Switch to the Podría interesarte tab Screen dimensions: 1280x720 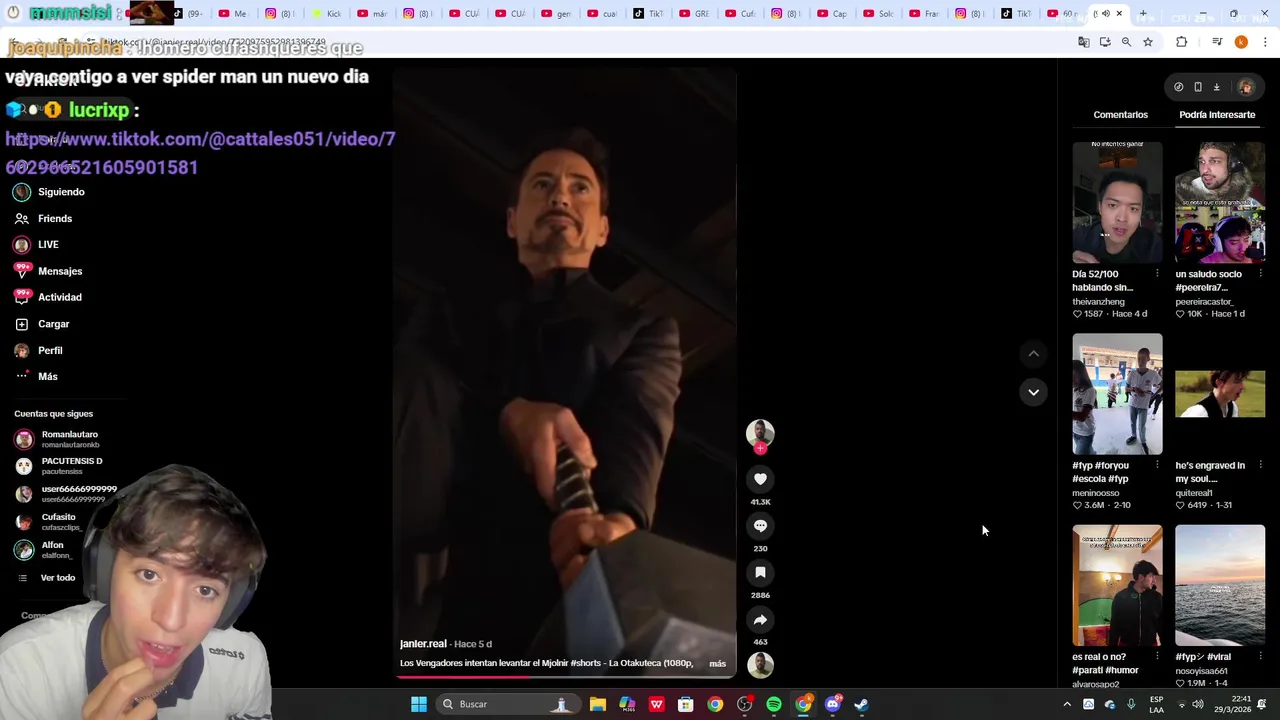pyautogui.click(x=1217, y=115)
